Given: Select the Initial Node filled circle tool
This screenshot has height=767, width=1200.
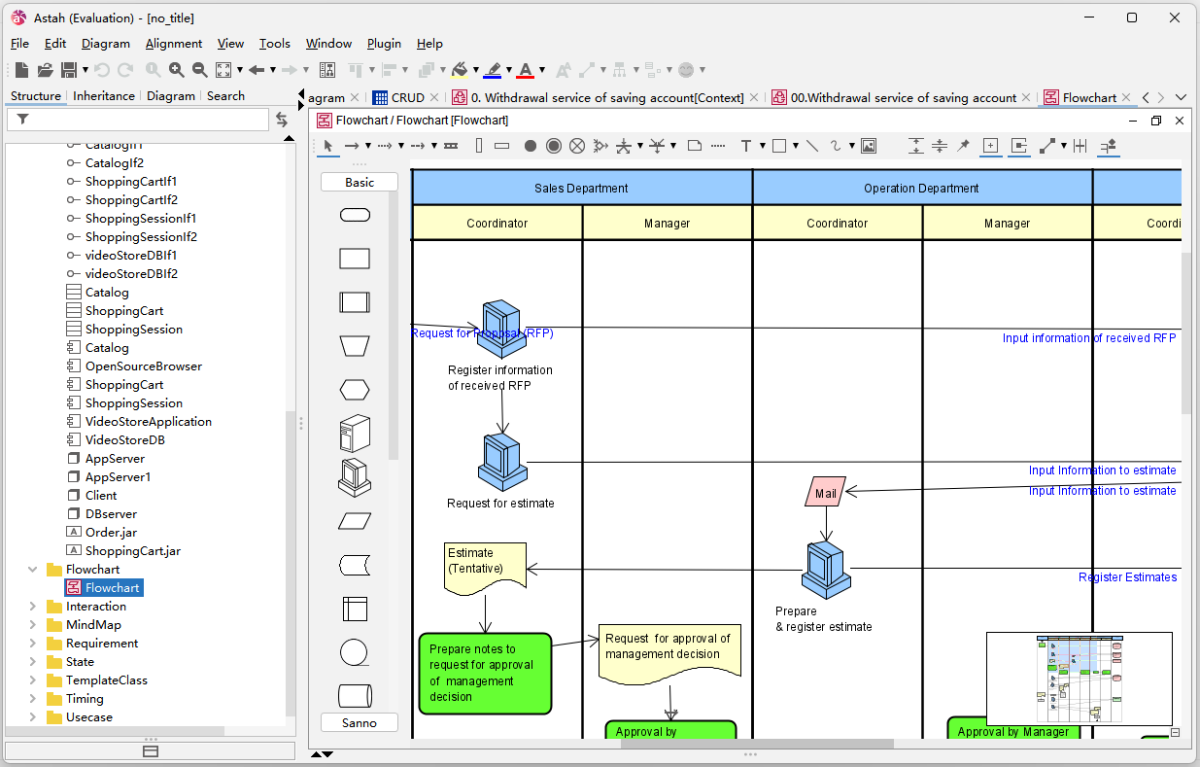Looking at the screenshot, I should pos(530,146).
